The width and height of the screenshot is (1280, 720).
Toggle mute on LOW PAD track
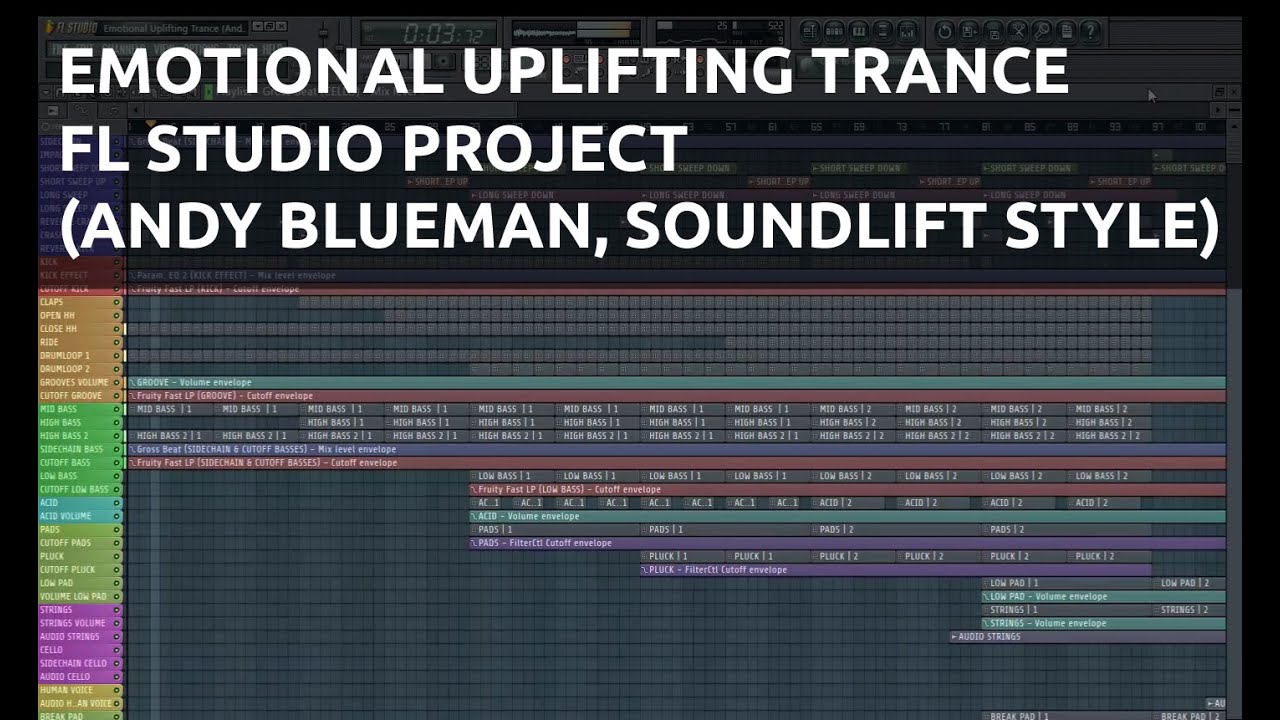(116, 583)
